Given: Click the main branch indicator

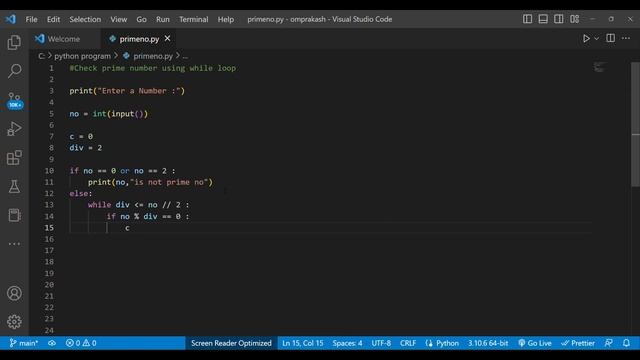Looking at the screenshot, I should click(x=24, y=343).
